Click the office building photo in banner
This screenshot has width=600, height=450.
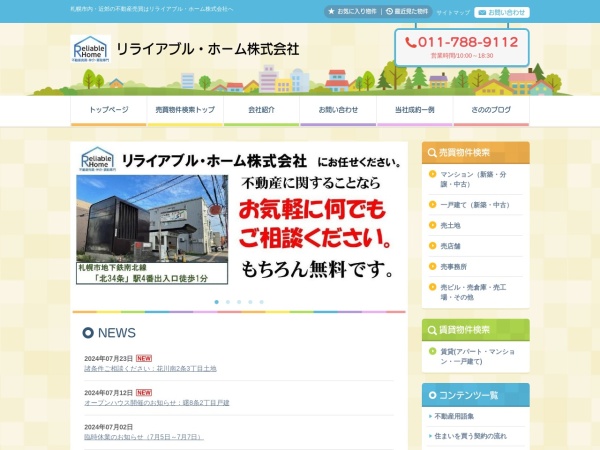[x=152, y=219]
